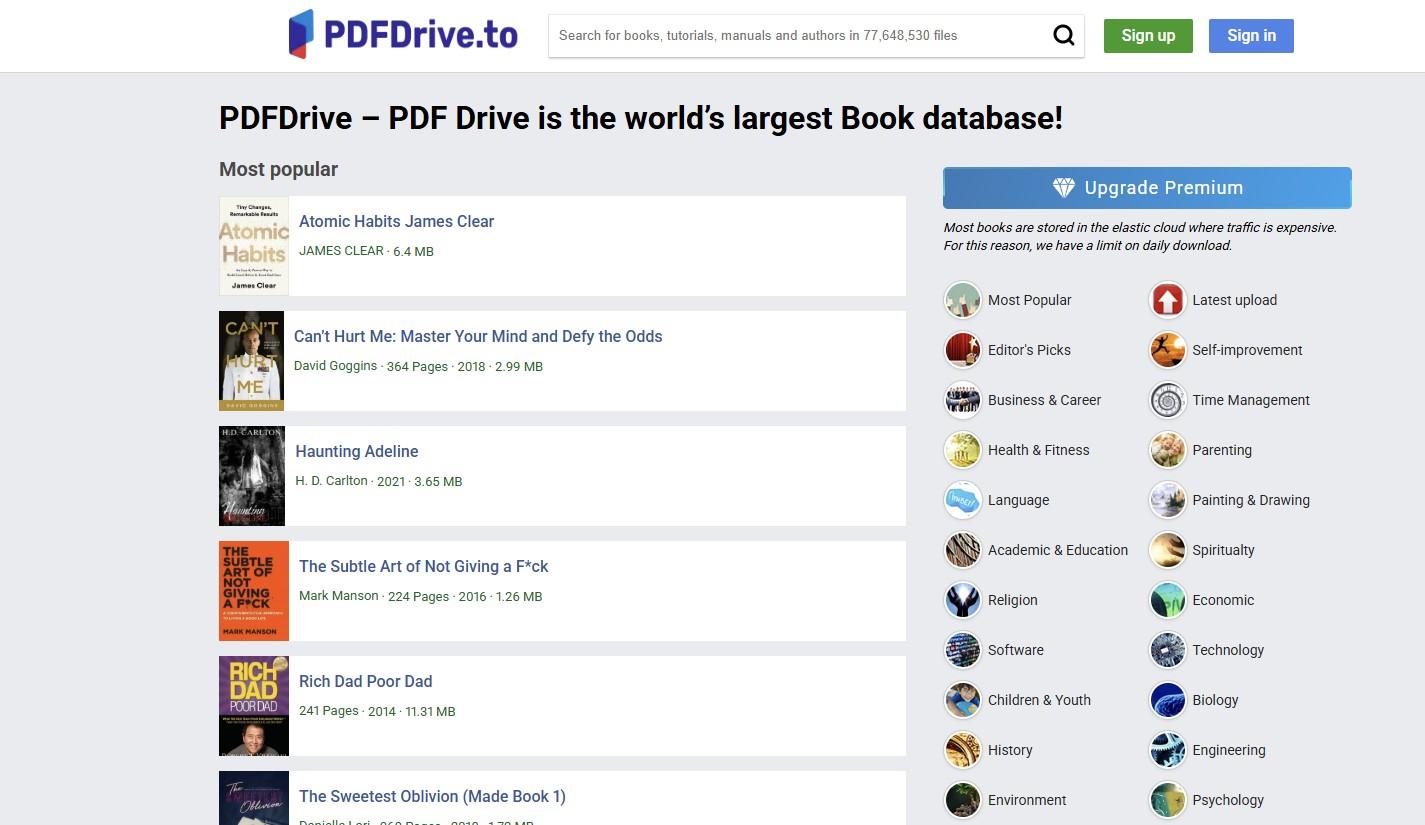Click The Sweetest Oblivion cover thumbnail

click(x=254, y=798)
